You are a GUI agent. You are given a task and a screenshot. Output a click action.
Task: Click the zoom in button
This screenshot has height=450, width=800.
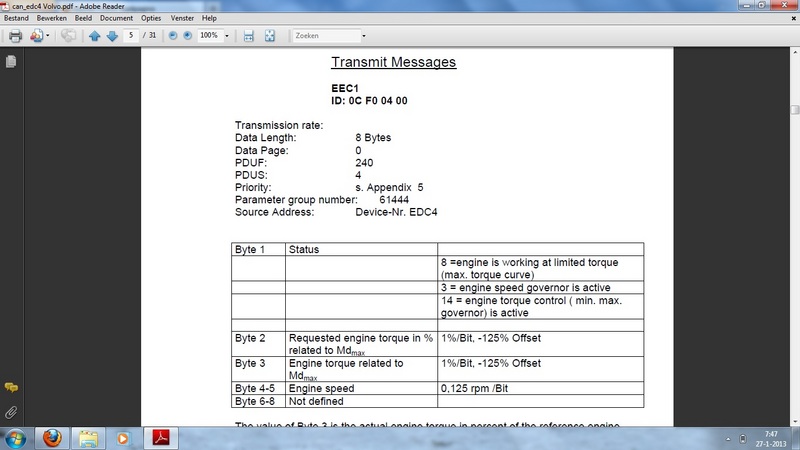pos(189,35)
